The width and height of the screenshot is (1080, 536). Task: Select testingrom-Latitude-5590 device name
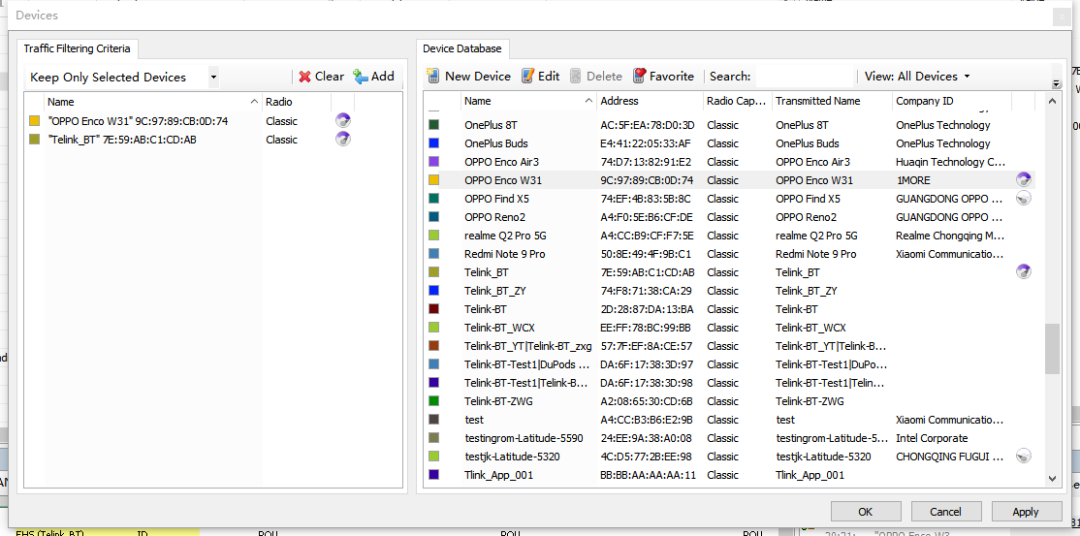[523, 438]
